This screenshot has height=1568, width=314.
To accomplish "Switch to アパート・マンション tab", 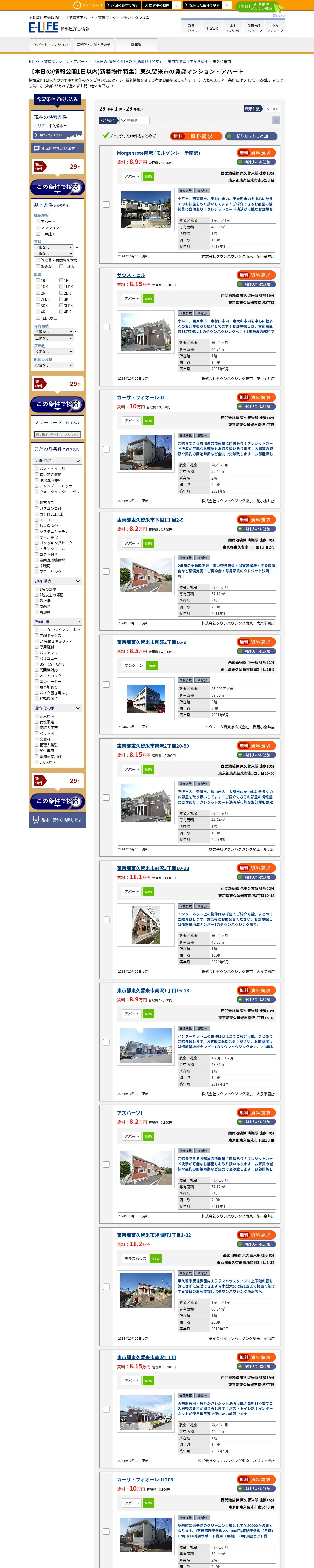I will tap(51, 44).
